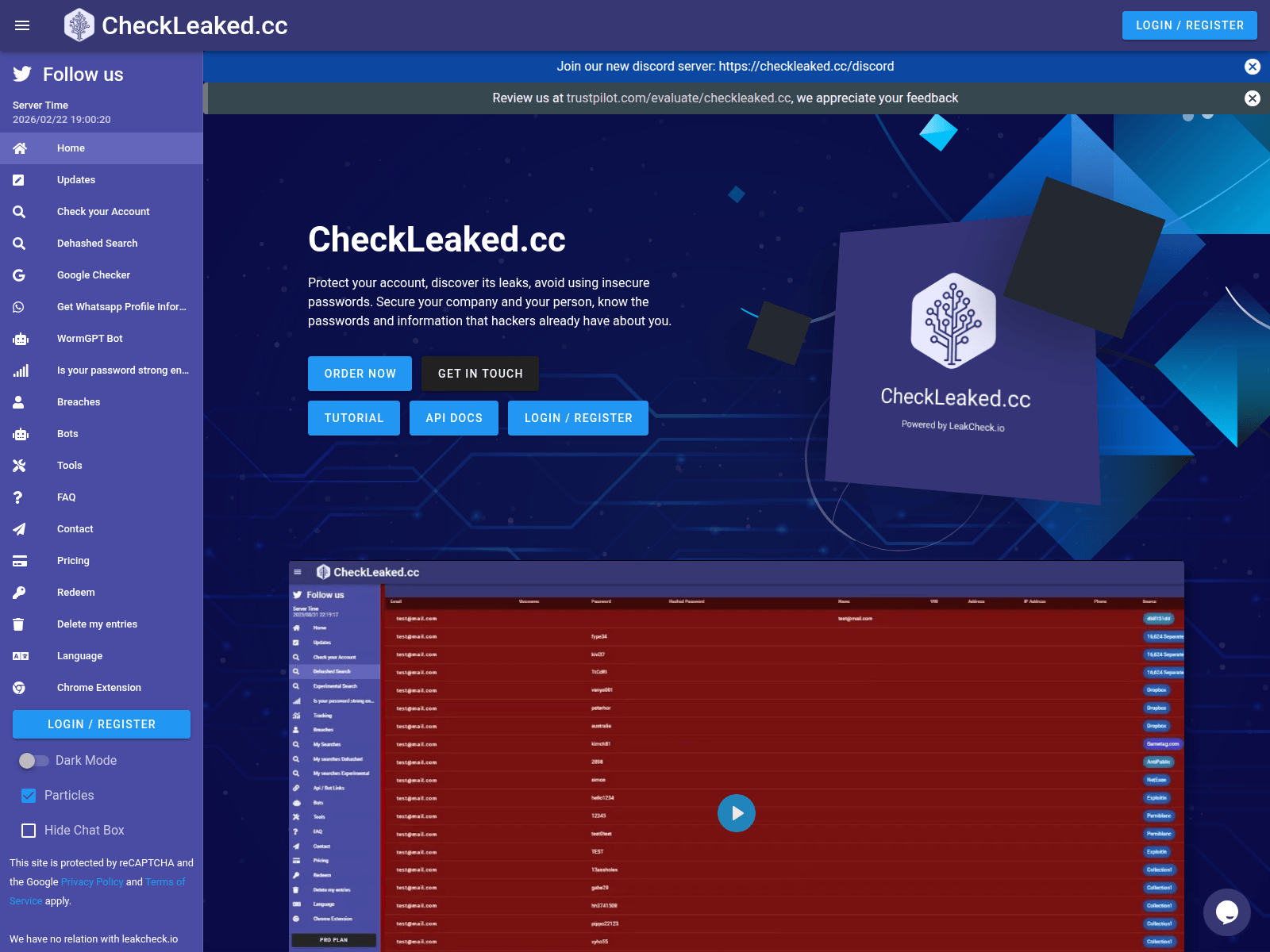The height and width of the screenshot is (952, 1270).
Task: Click the Follow us heading text
Action: point(83,75)
